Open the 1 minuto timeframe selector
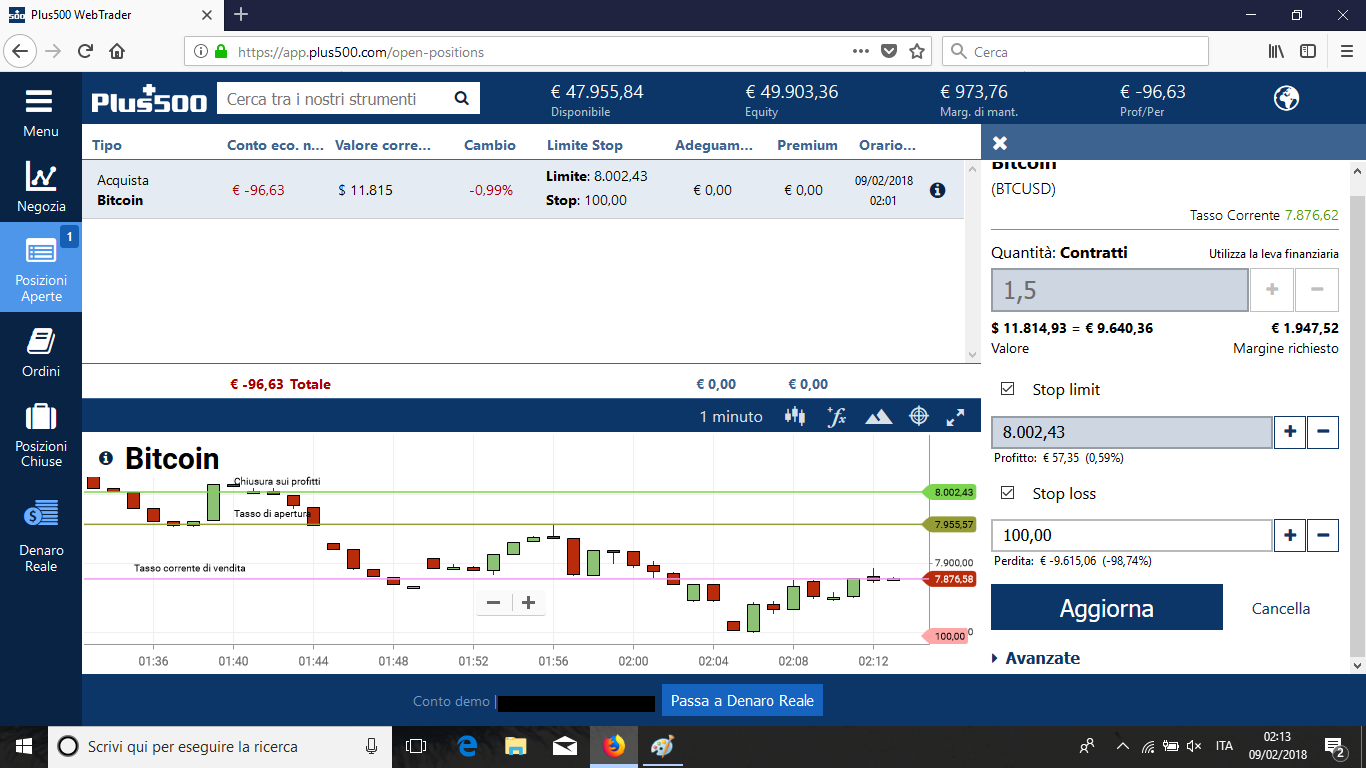1366x768 pixels. coord(731,417)
